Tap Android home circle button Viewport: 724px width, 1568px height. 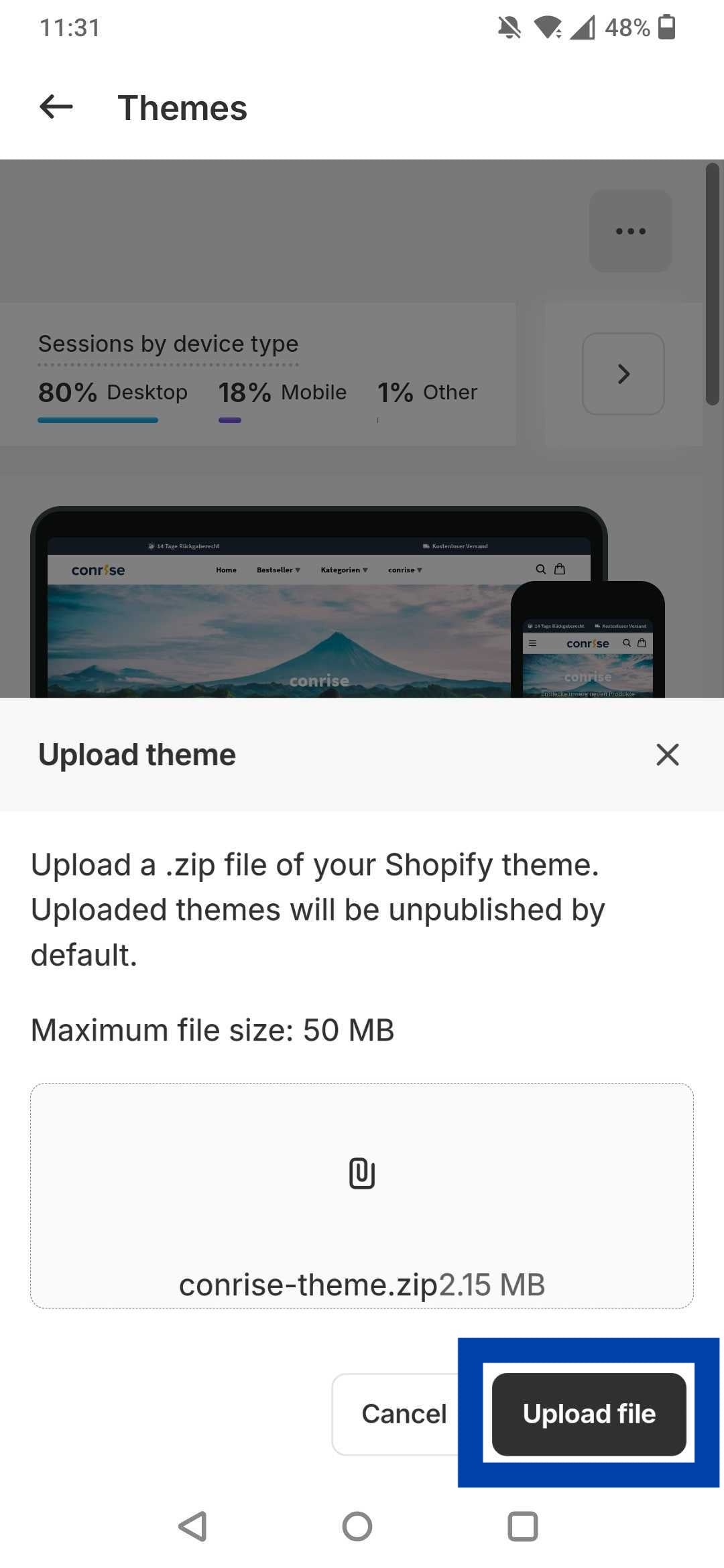(x=357, y=1526)
